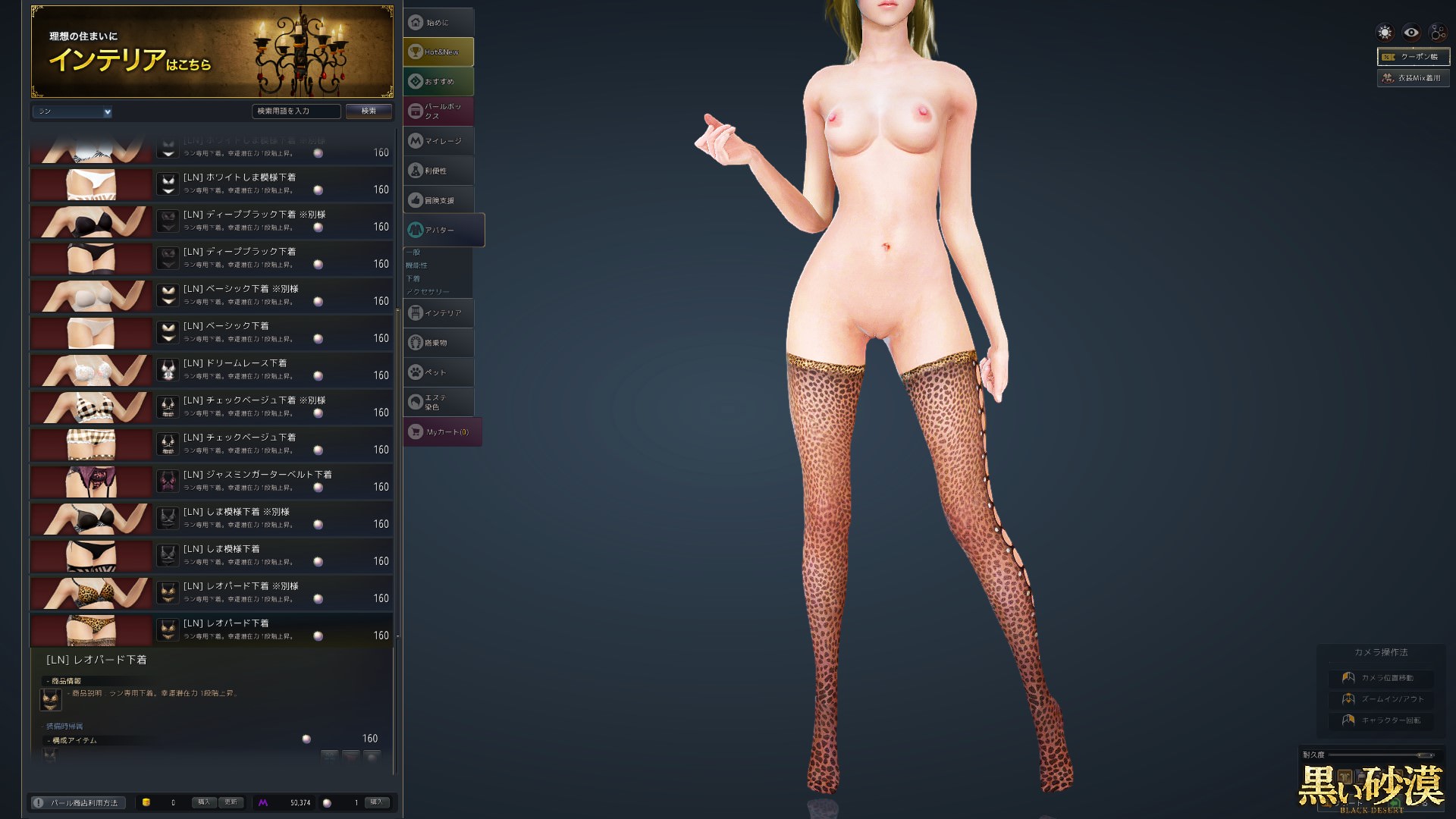Screen dimensions: 1456x819
Task: Click the molecule nodes icon
Action: coord(1438,33)
